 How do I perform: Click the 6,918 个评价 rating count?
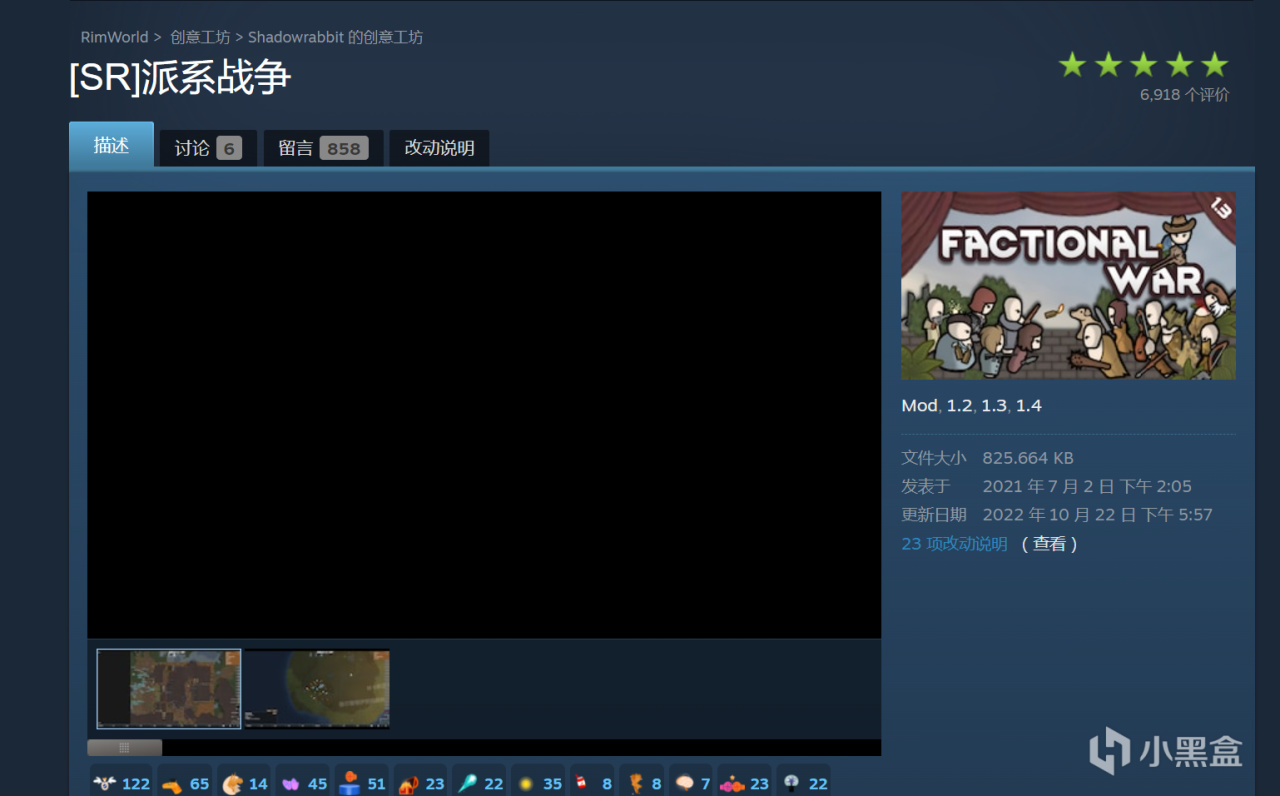coord(1184,95)
